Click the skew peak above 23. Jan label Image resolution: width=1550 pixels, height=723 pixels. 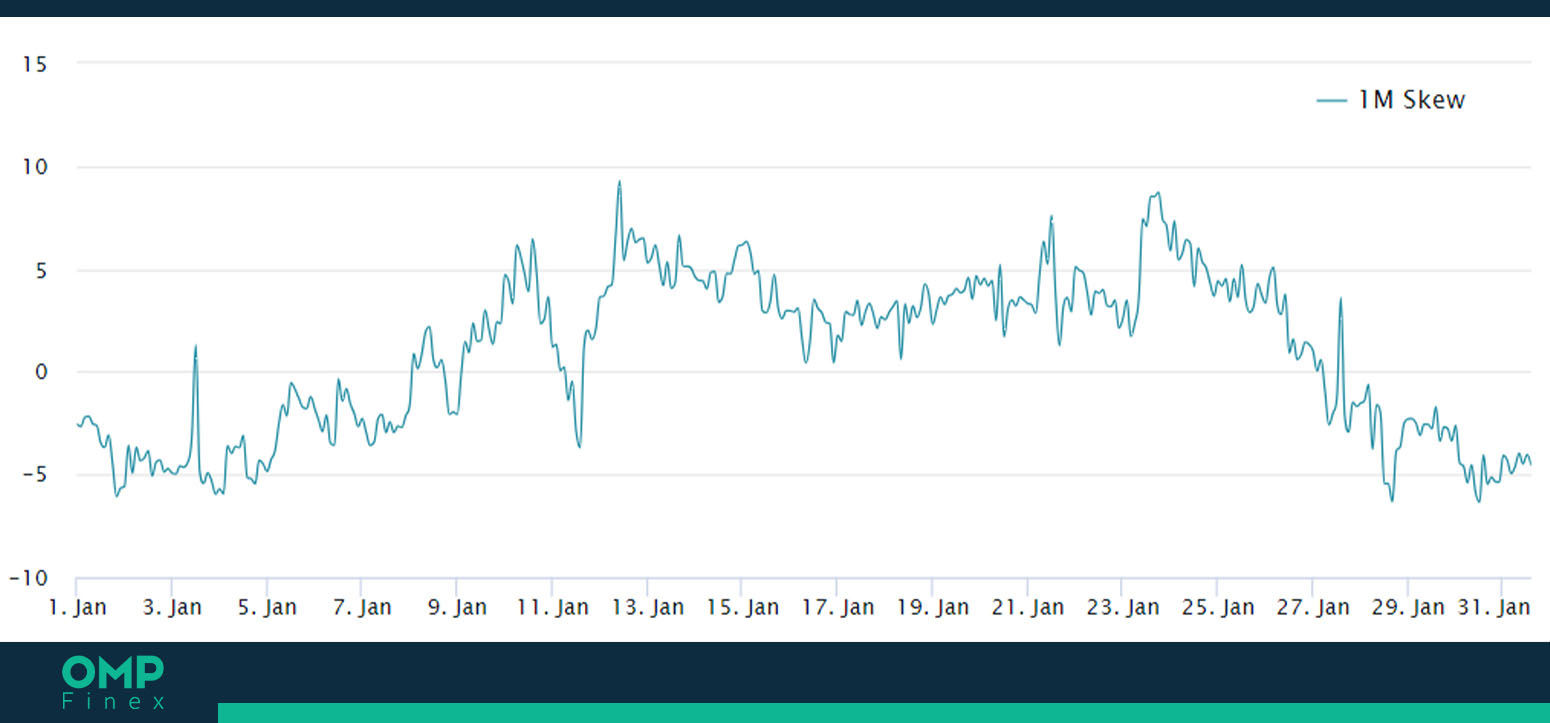coord(1157,194)
